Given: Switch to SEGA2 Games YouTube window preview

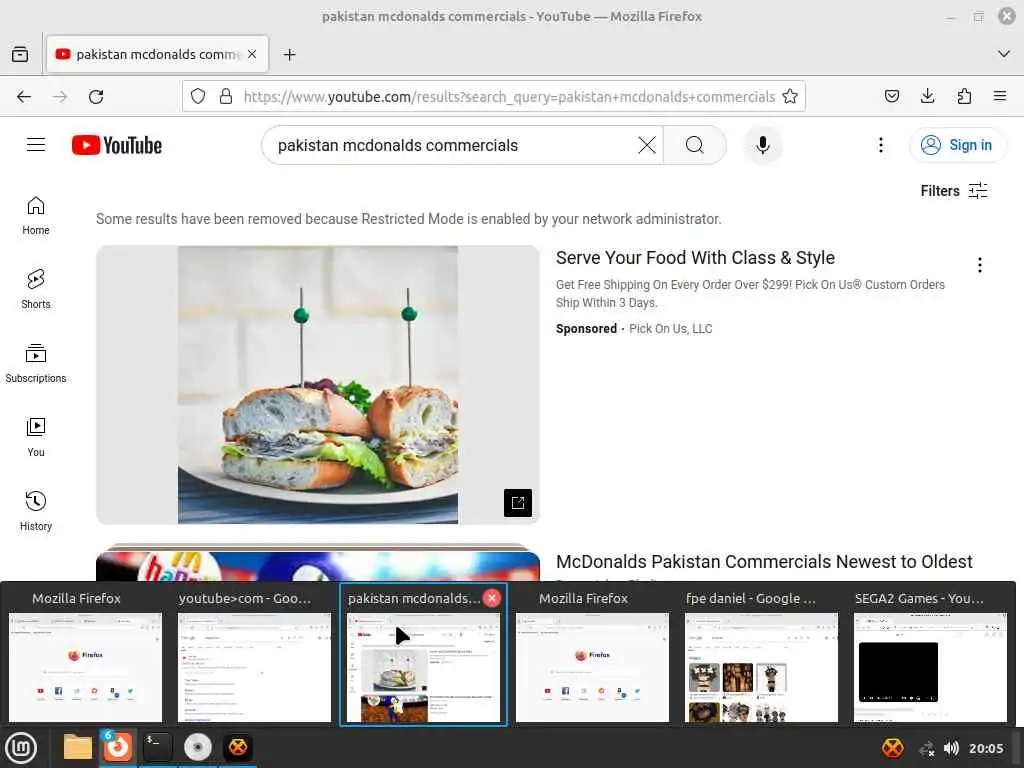Looking at the screenshot, I should 930,655.
